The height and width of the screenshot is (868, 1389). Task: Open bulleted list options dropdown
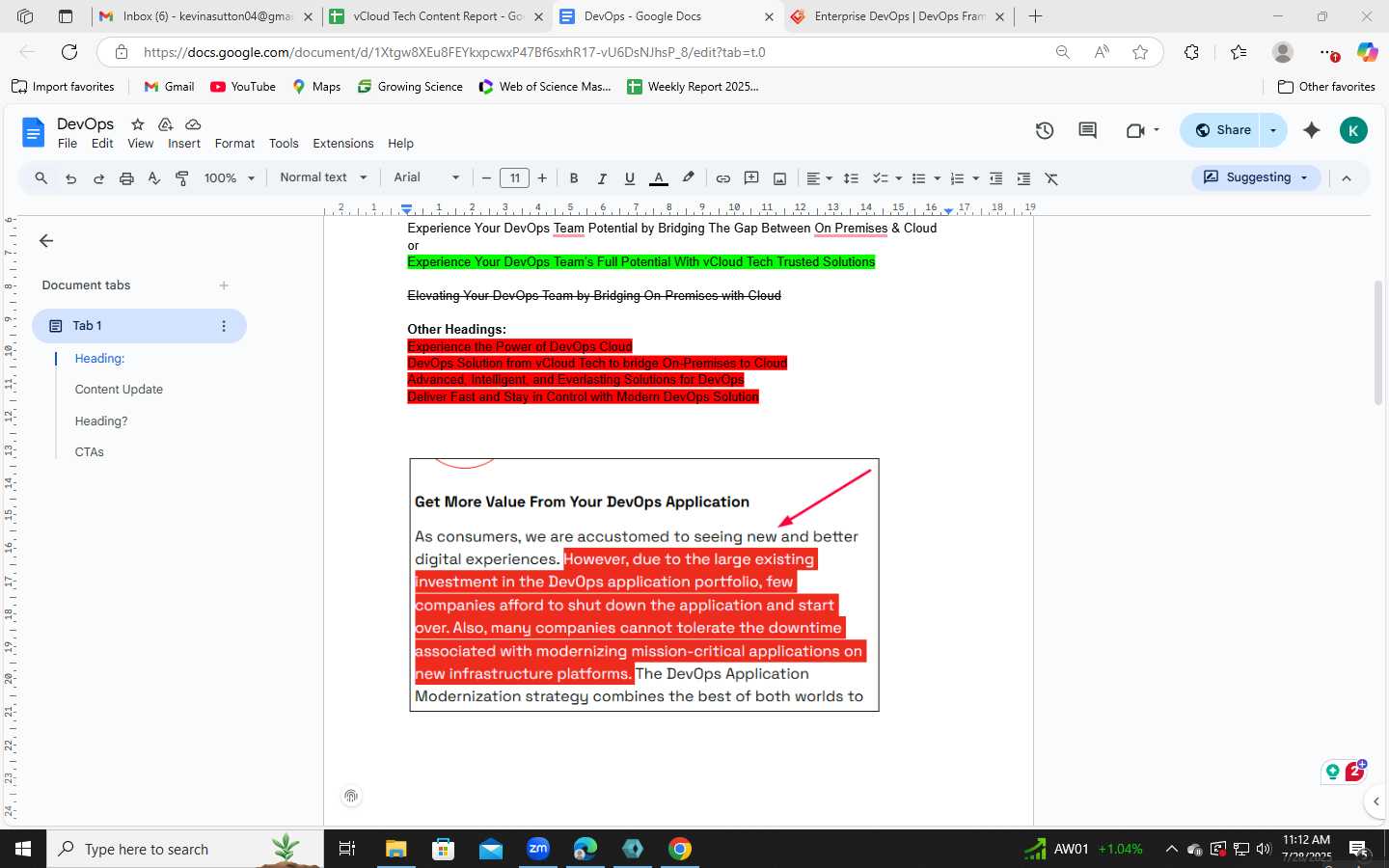926,178
